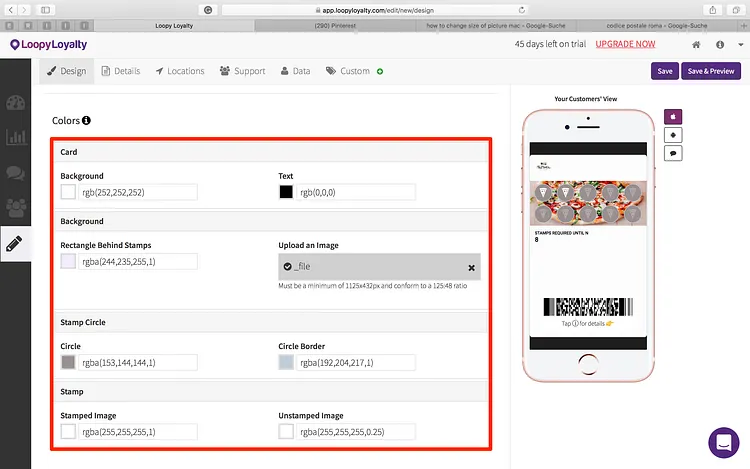Click the uploaded _file image box
This screenshot has width=750, height=469.
(x=379, y=267)
